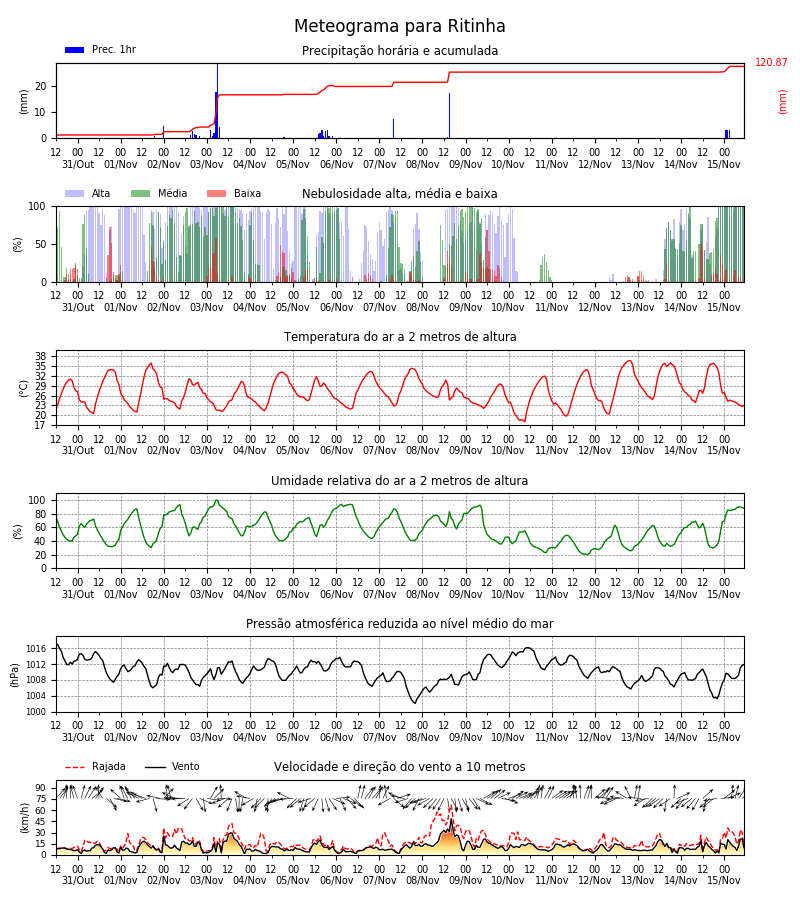Click the red Baixa legend swatch

point(216,193)
